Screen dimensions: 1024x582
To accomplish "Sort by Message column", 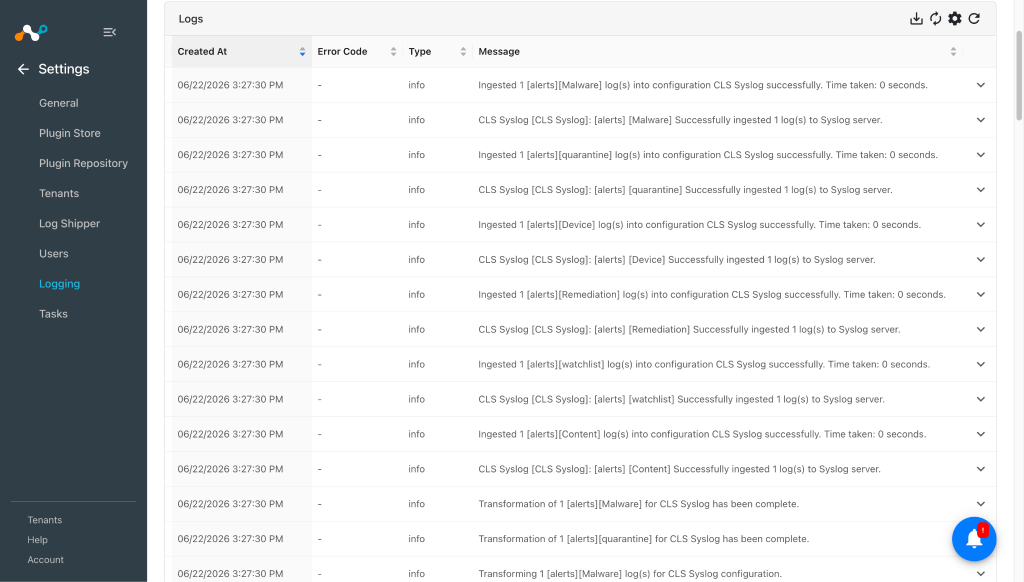I will (953, 52).
